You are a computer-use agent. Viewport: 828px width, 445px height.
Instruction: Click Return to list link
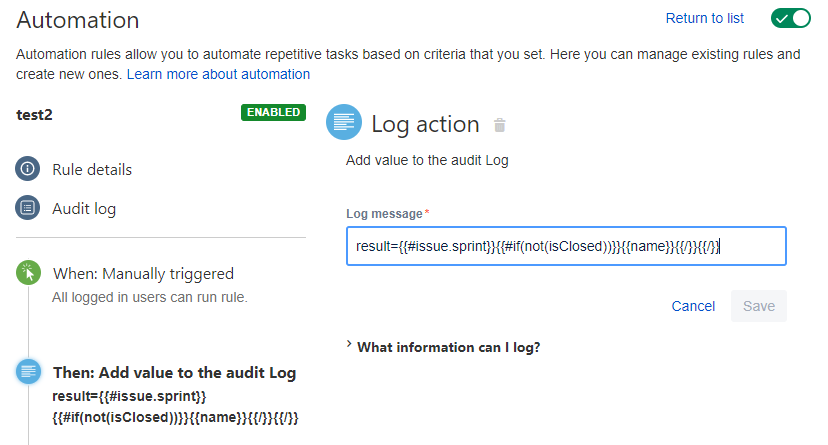[x=704, y=18]
